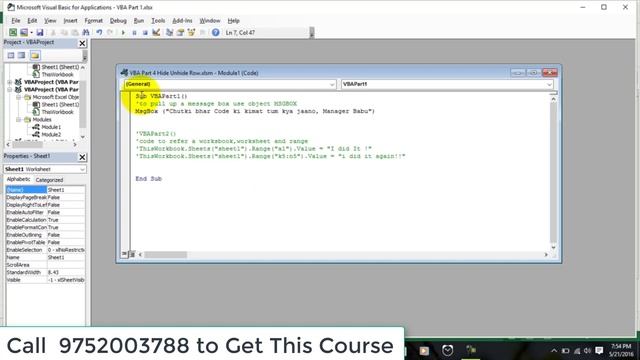Open the Add-Ins menu
This screenshot has width=640, height=360.
[182, 20]
